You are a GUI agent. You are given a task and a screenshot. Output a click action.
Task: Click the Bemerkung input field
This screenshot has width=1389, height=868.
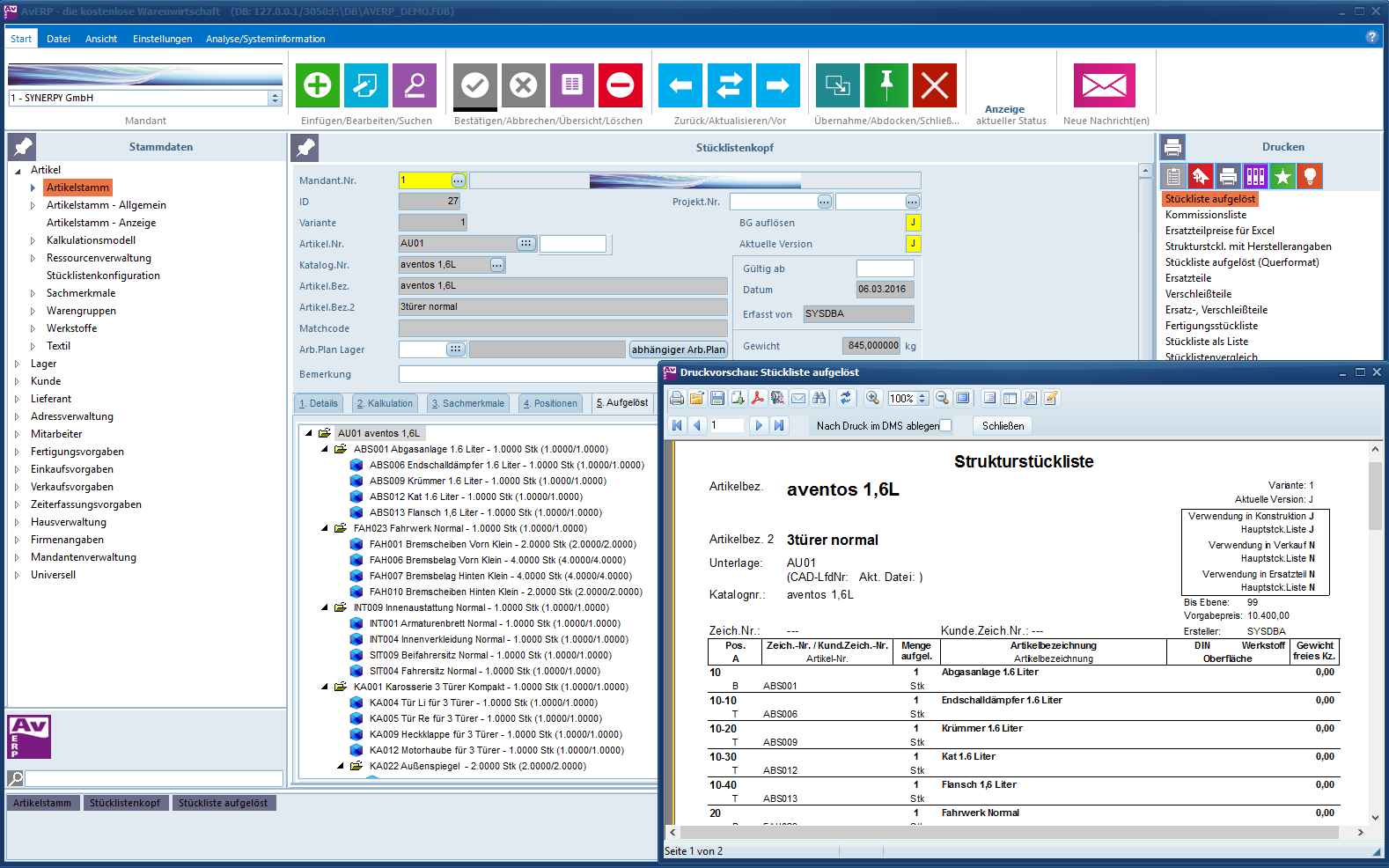pyautogui.click(x=528, y=374)
